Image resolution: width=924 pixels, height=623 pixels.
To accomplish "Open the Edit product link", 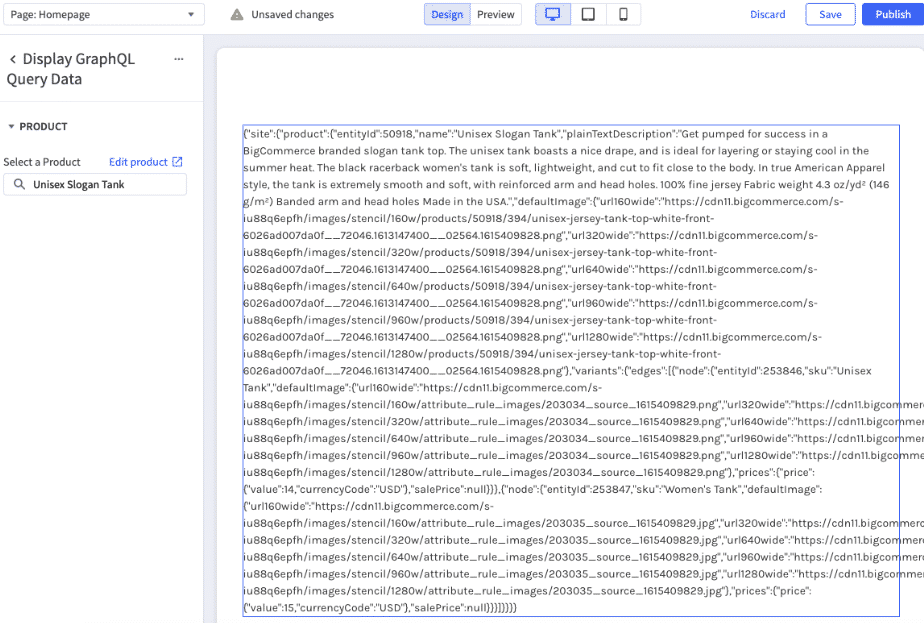I will (138, 162).
